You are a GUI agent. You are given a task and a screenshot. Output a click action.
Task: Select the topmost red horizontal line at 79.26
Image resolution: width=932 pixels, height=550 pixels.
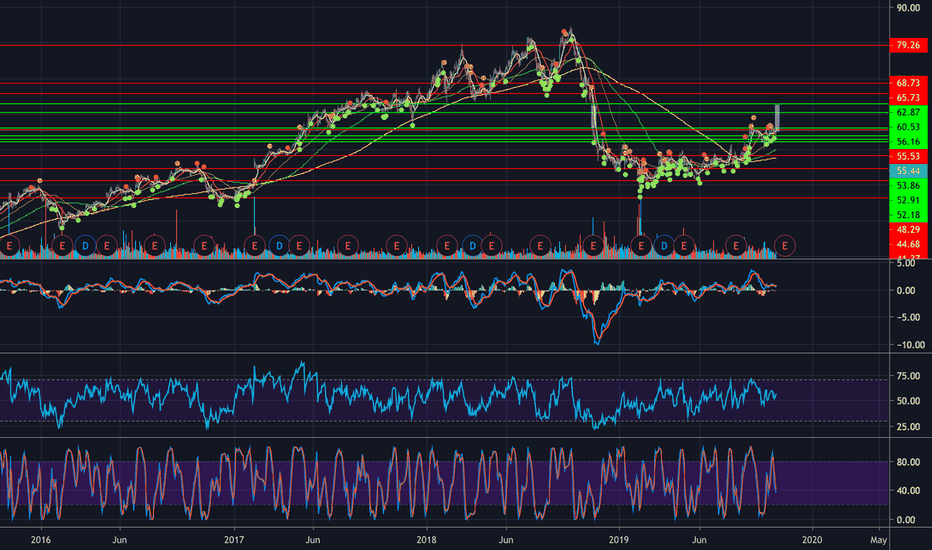pos(445,45)
